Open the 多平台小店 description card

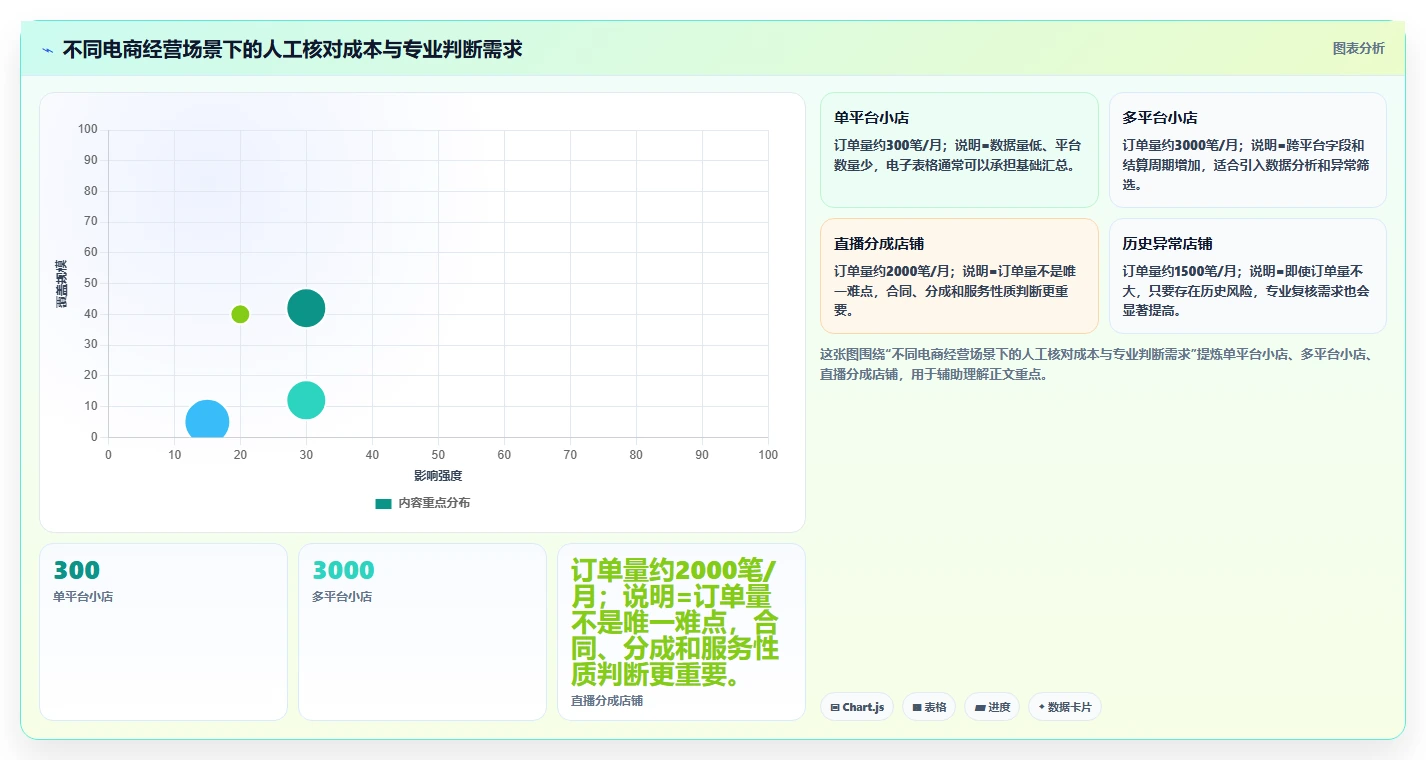click(x=1247, y=150)
